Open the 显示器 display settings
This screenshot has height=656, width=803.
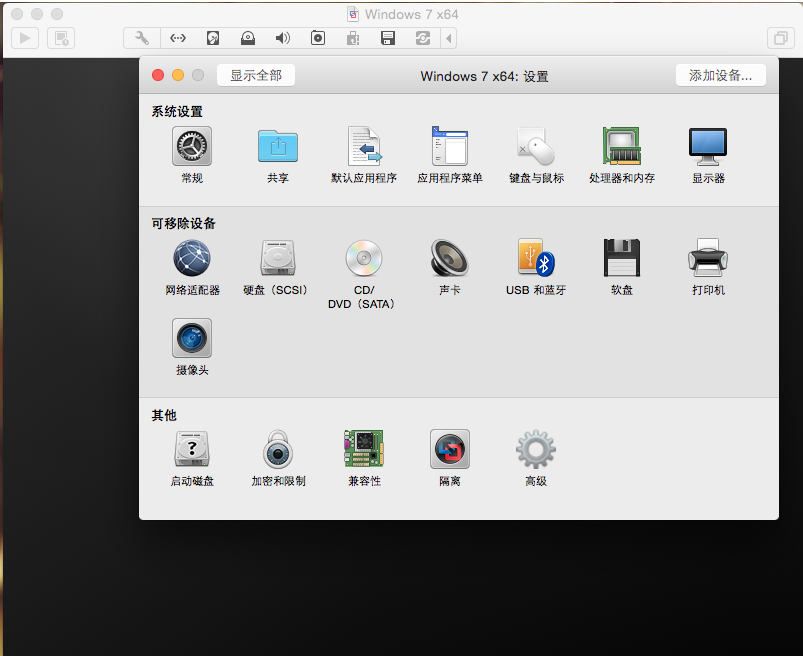[x=708, y=146]
